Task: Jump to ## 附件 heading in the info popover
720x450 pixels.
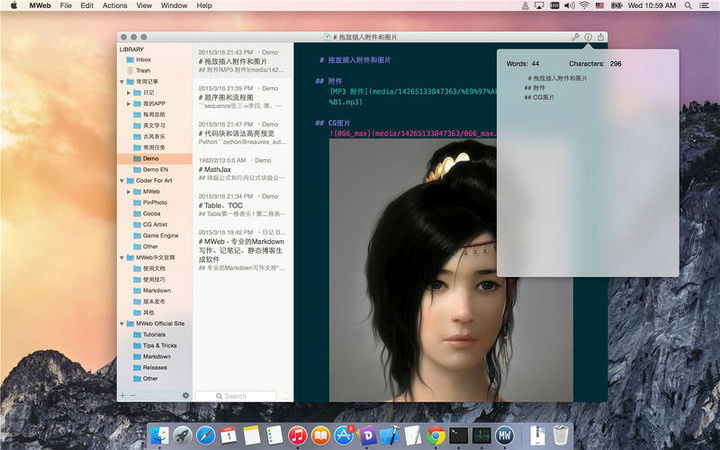Action: coord(534,88)
